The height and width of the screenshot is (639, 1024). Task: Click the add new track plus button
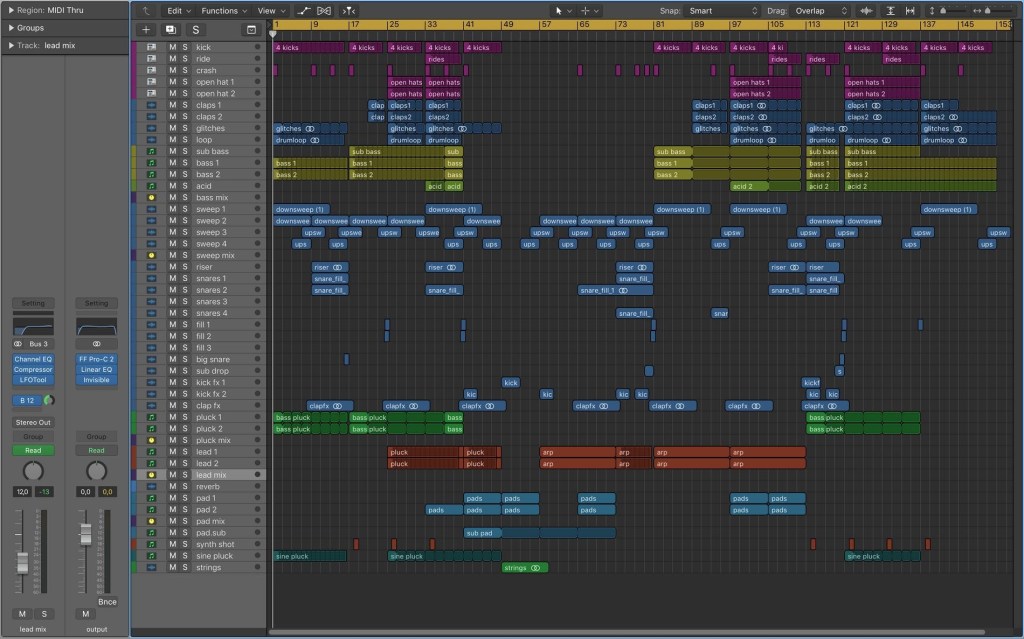tap(146, 30)
